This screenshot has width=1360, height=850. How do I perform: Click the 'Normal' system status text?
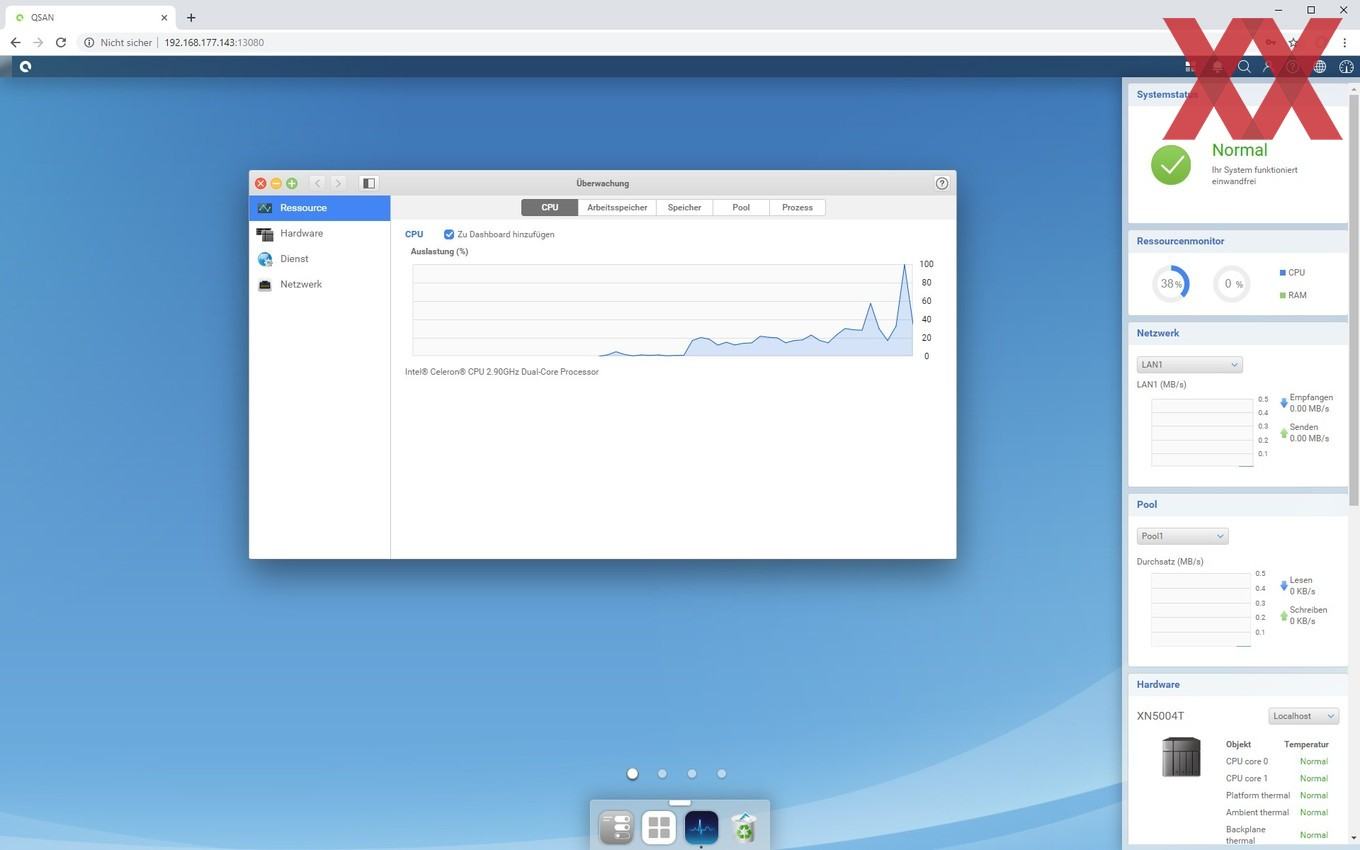coord(1239,150)
